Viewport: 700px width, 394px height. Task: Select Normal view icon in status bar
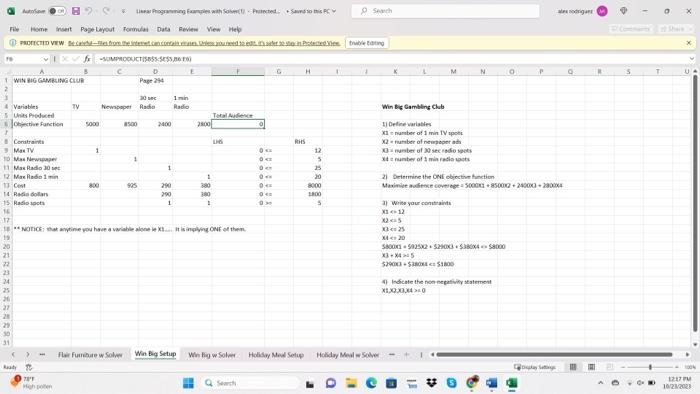[573, 367]
